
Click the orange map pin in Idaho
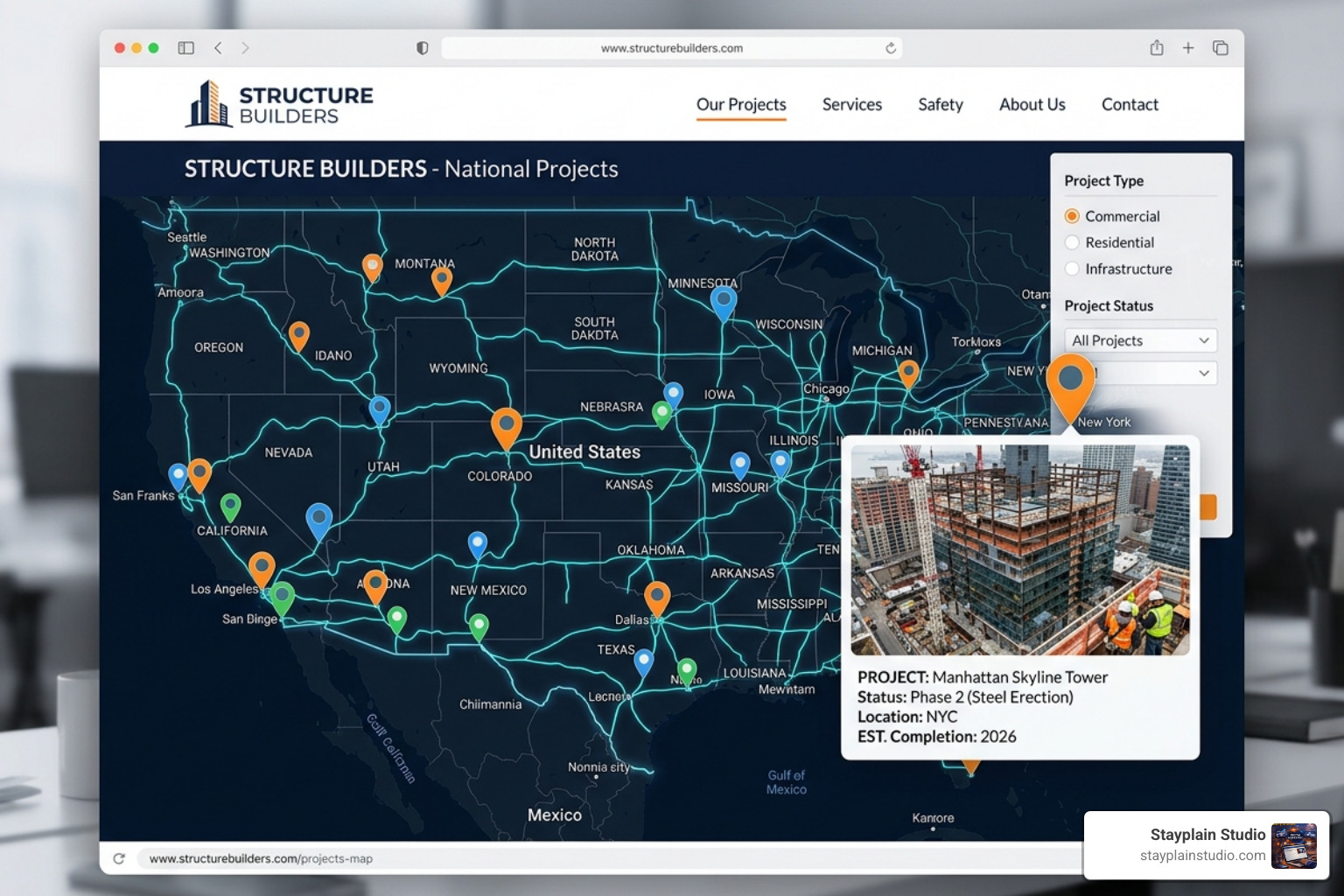point(299,337)
